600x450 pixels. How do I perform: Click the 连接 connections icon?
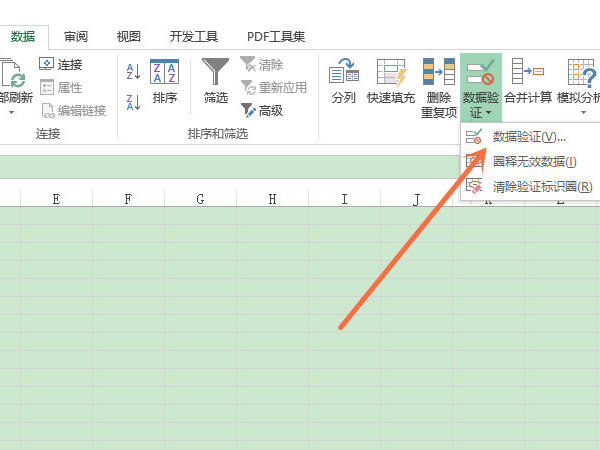[47, 64]
